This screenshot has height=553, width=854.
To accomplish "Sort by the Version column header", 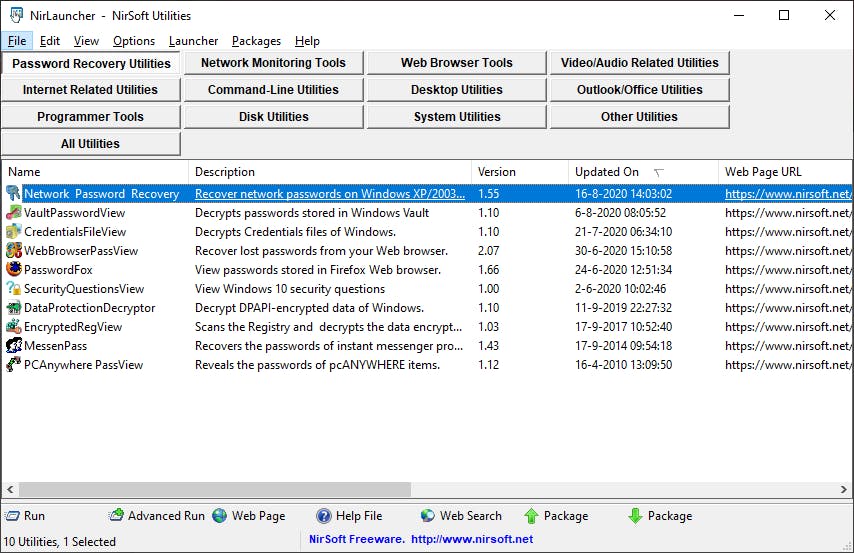I will pos(520,172).
